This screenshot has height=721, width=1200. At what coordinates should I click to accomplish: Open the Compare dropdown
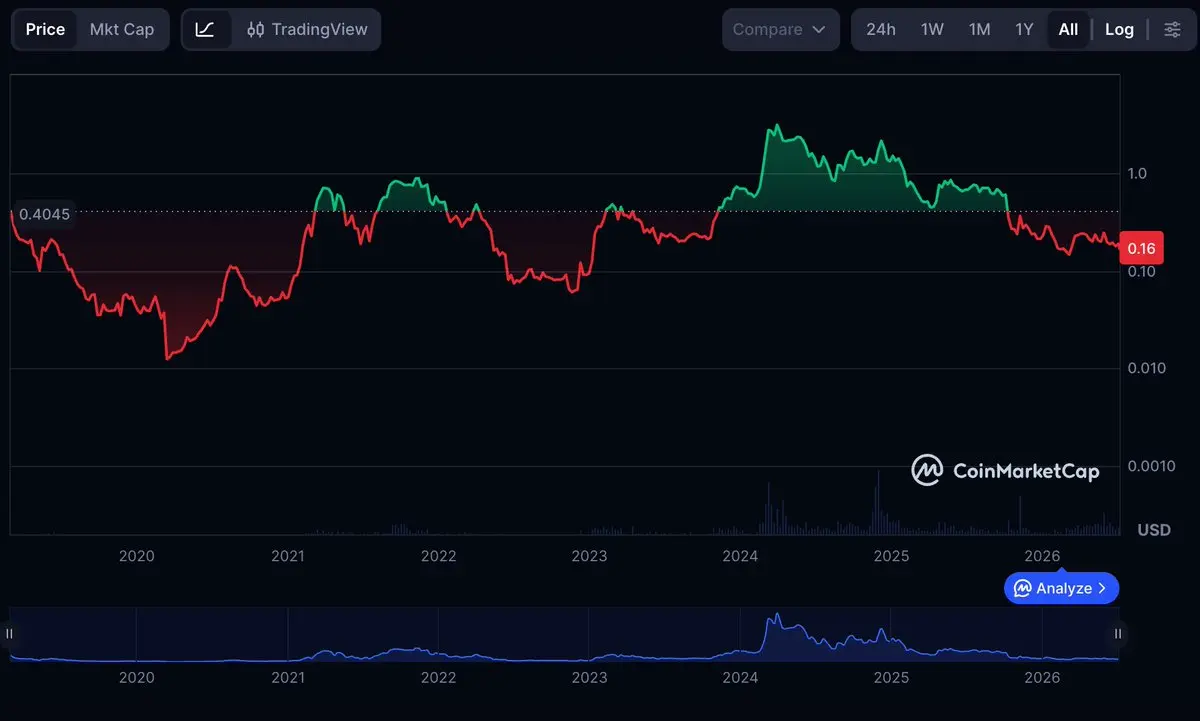781,29
